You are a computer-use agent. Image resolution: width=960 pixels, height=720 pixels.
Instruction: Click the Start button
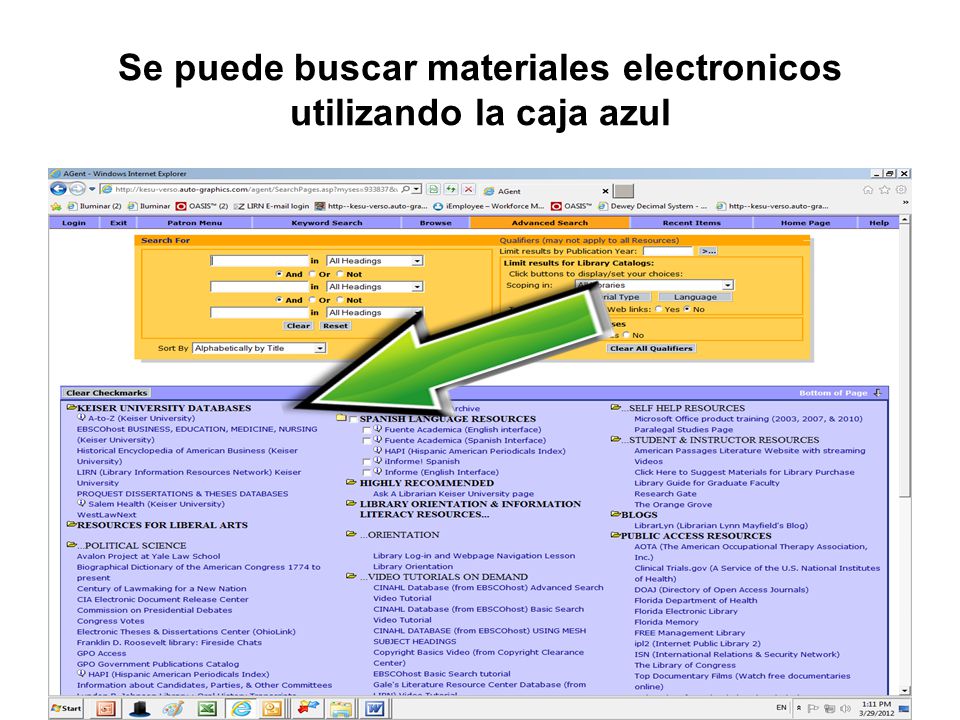(66, 708)
